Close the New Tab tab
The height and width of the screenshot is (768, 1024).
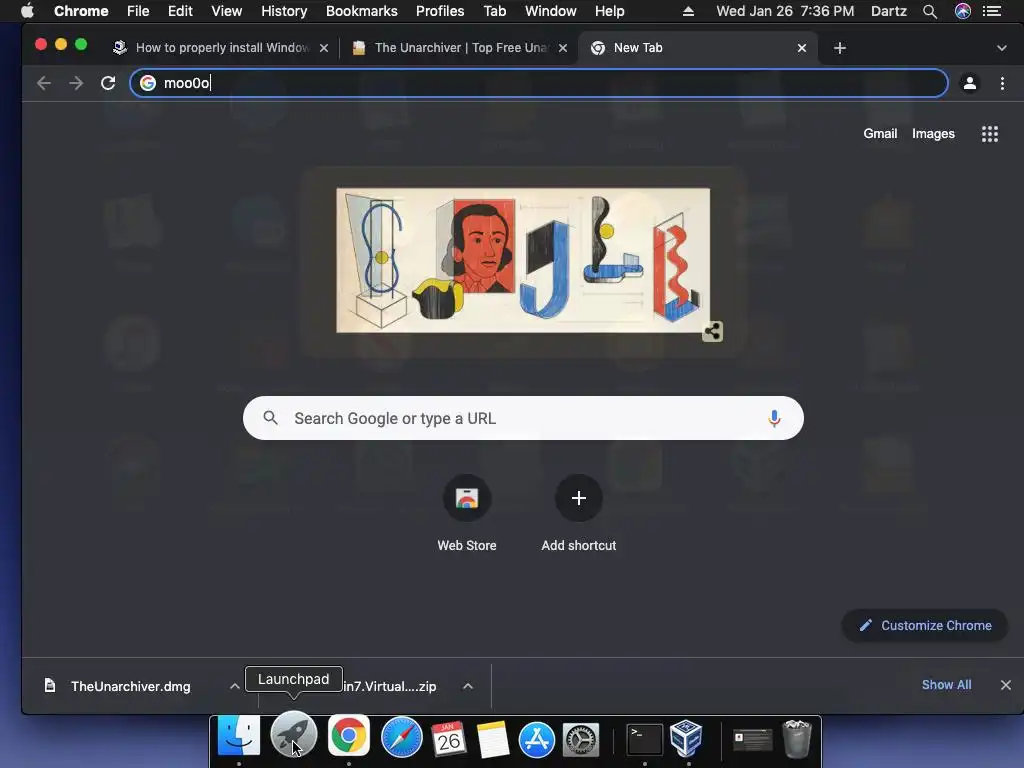[802, 48]
